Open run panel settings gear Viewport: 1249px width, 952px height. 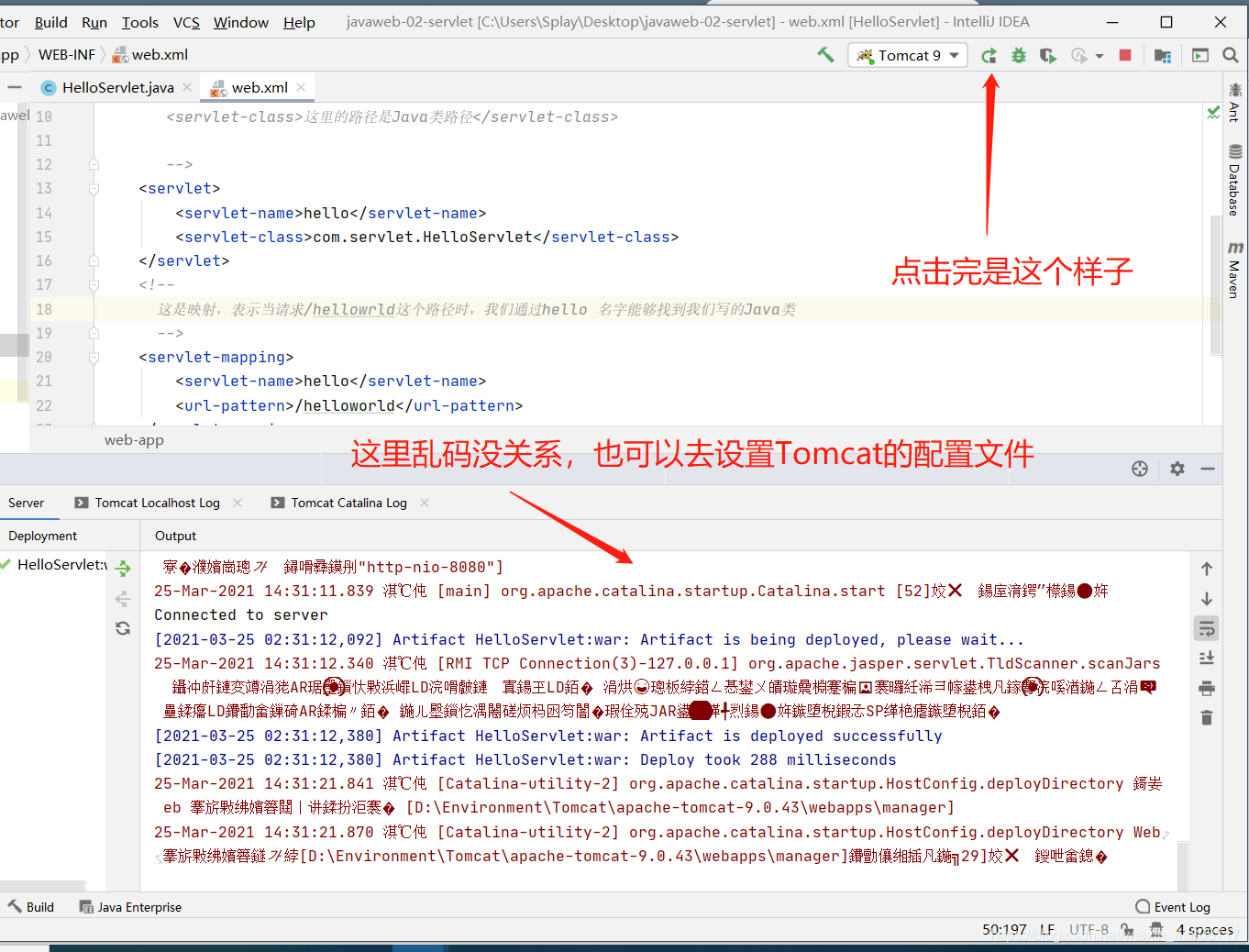pos(1177,469)
